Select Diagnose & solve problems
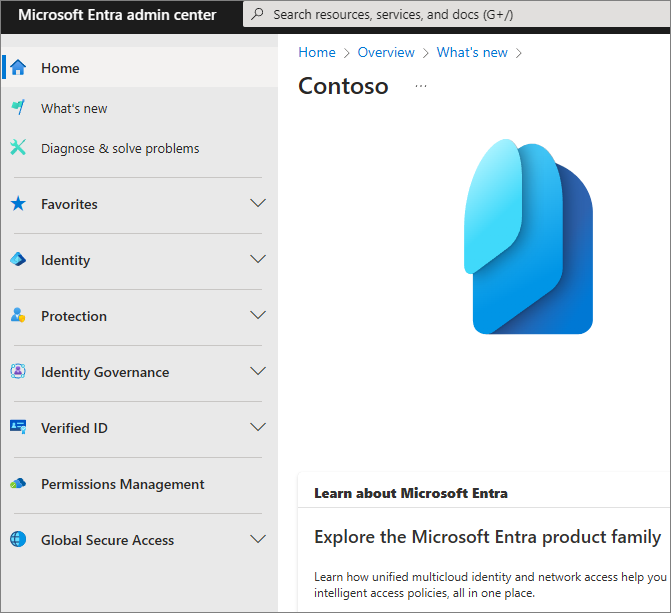 [140, 148]
